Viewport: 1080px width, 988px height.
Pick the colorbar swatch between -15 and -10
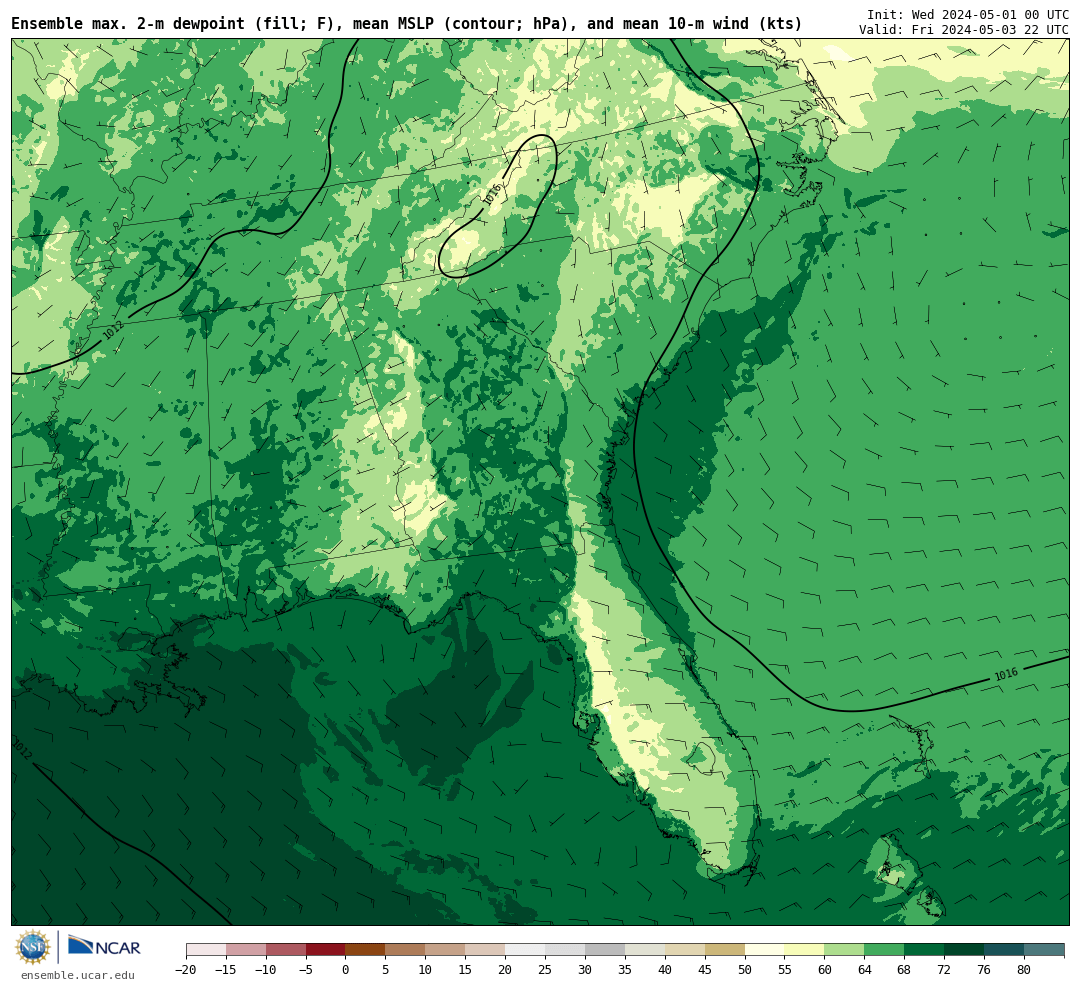click(246, 950)
